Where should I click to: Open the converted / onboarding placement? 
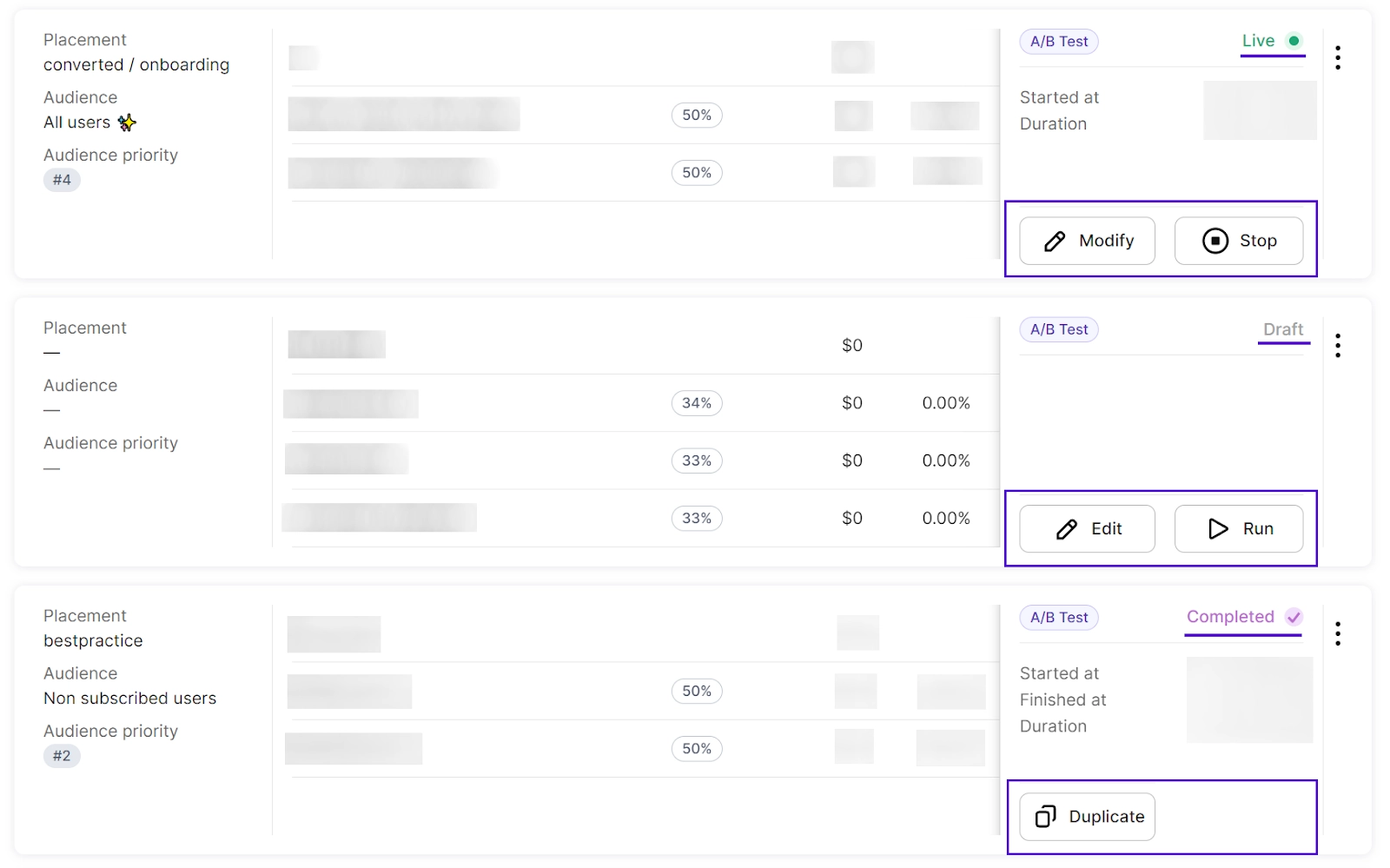[136, 65]
